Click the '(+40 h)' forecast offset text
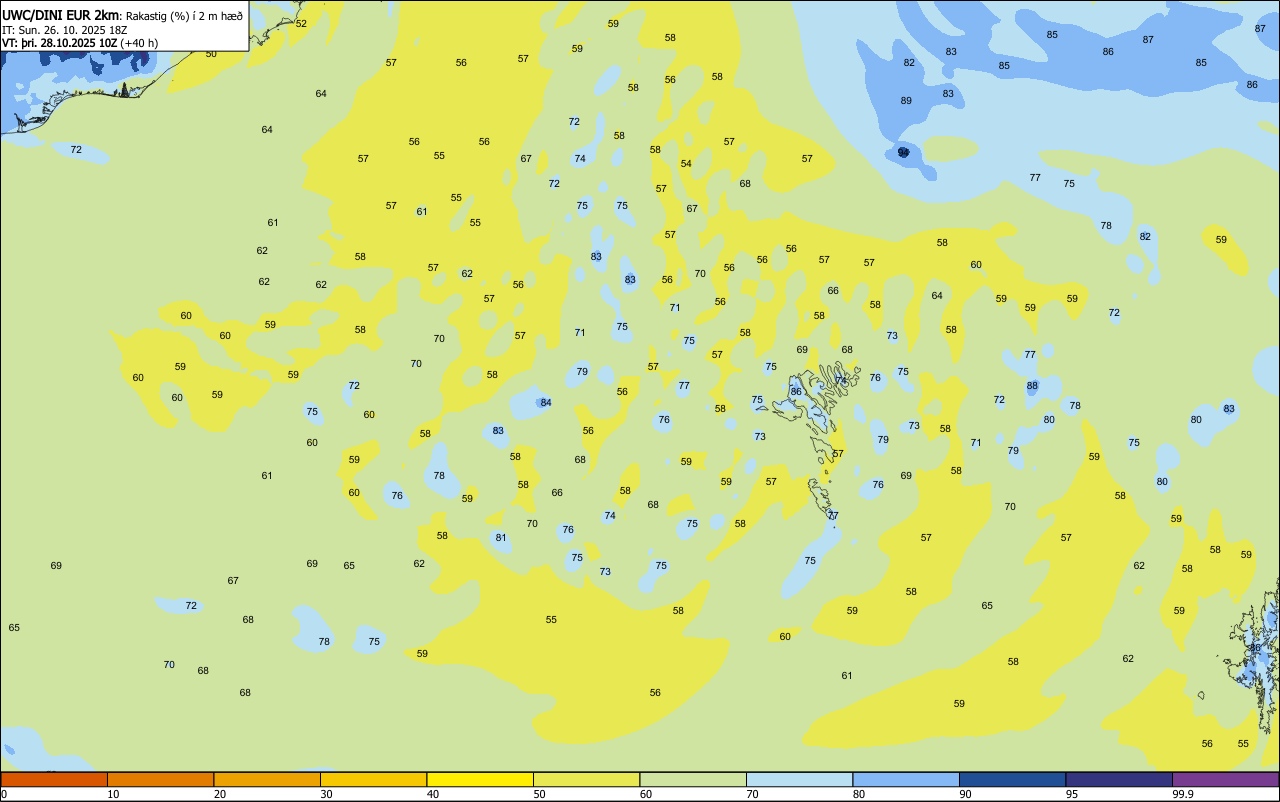 (139, 43)
